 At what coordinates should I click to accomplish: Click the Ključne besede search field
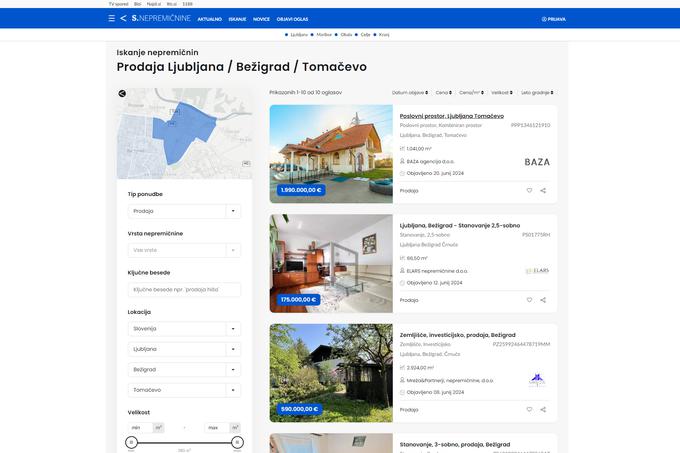coord(184,289)
